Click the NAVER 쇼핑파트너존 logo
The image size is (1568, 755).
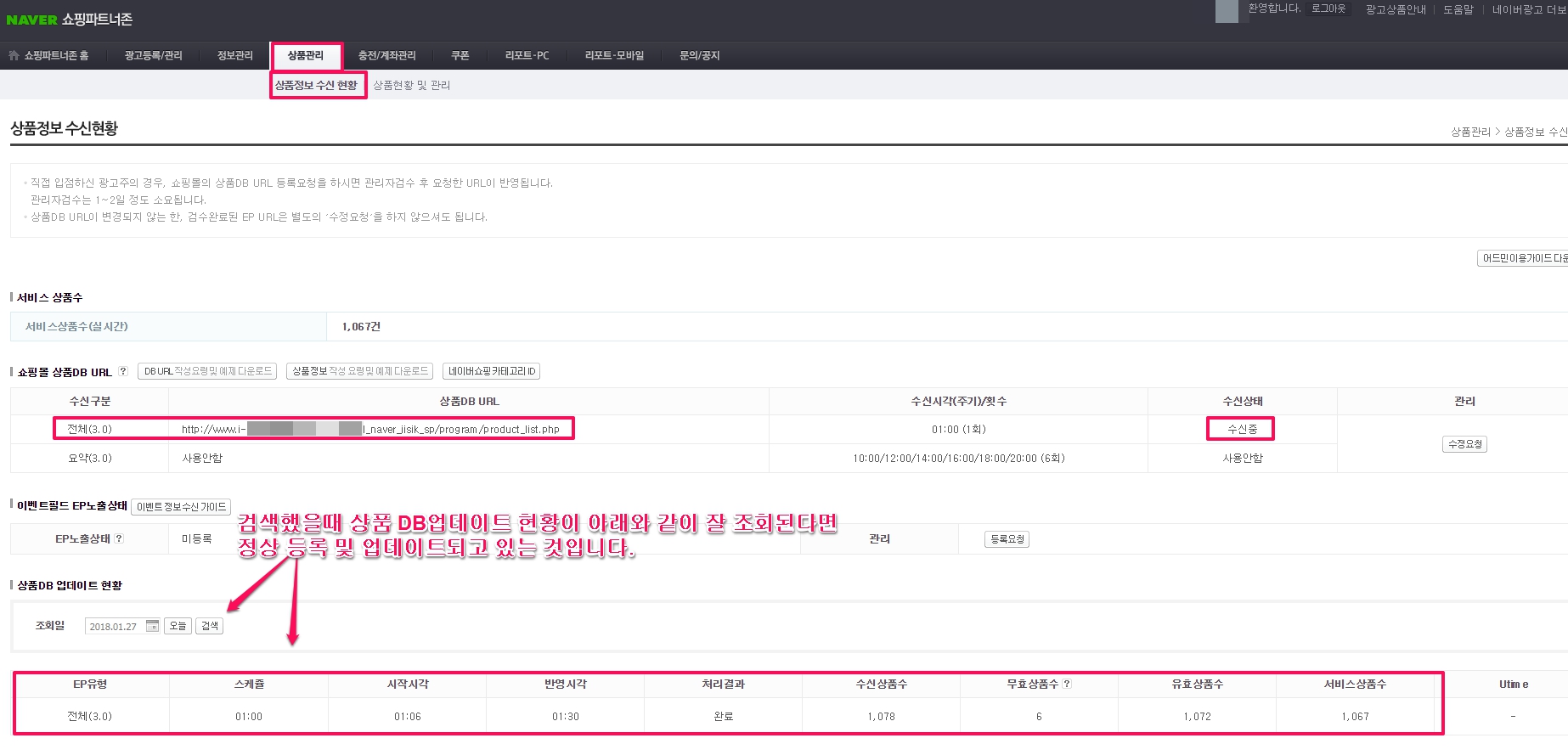(x=70, y=19)
